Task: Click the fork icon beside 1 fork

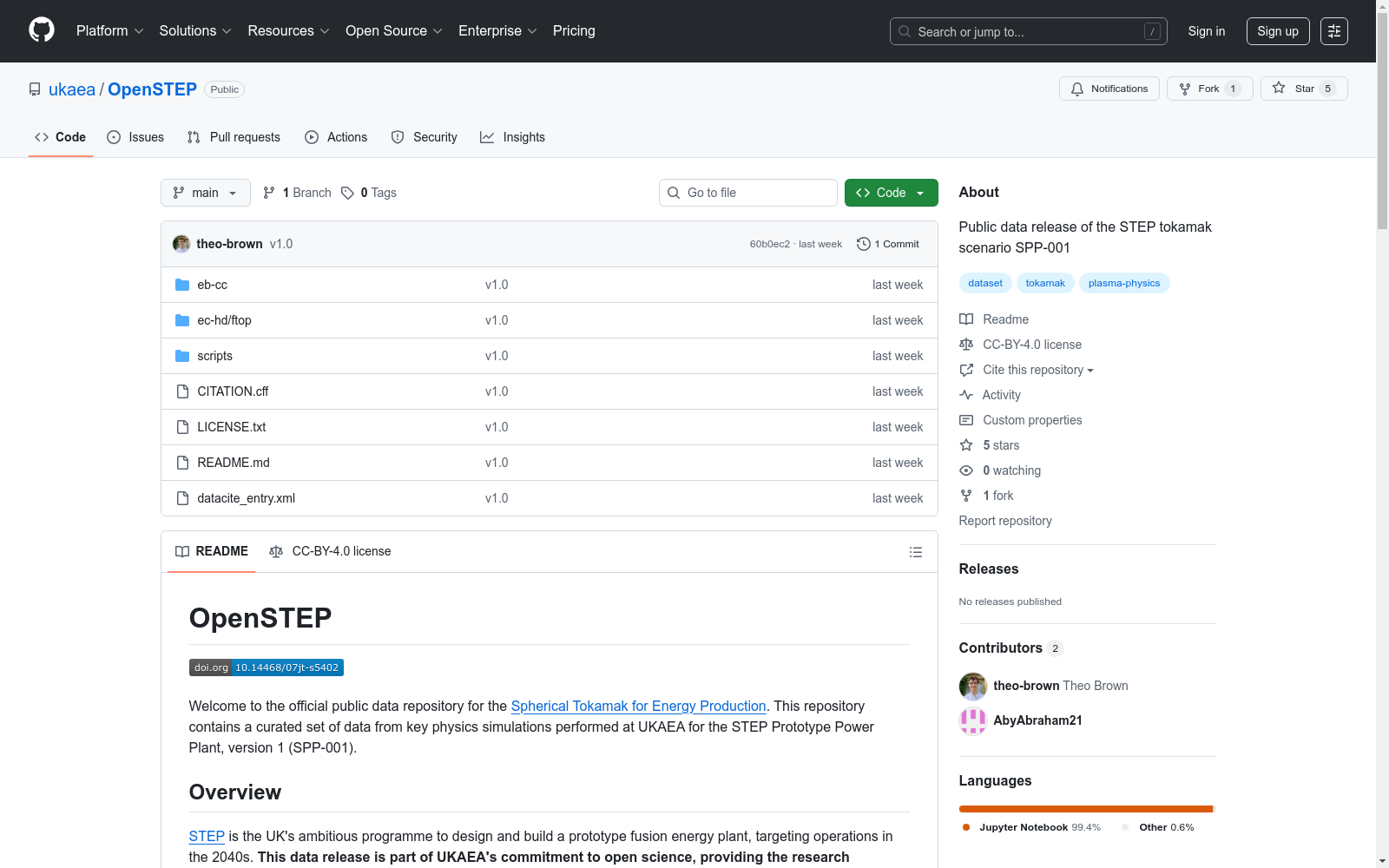Action: 966,496
